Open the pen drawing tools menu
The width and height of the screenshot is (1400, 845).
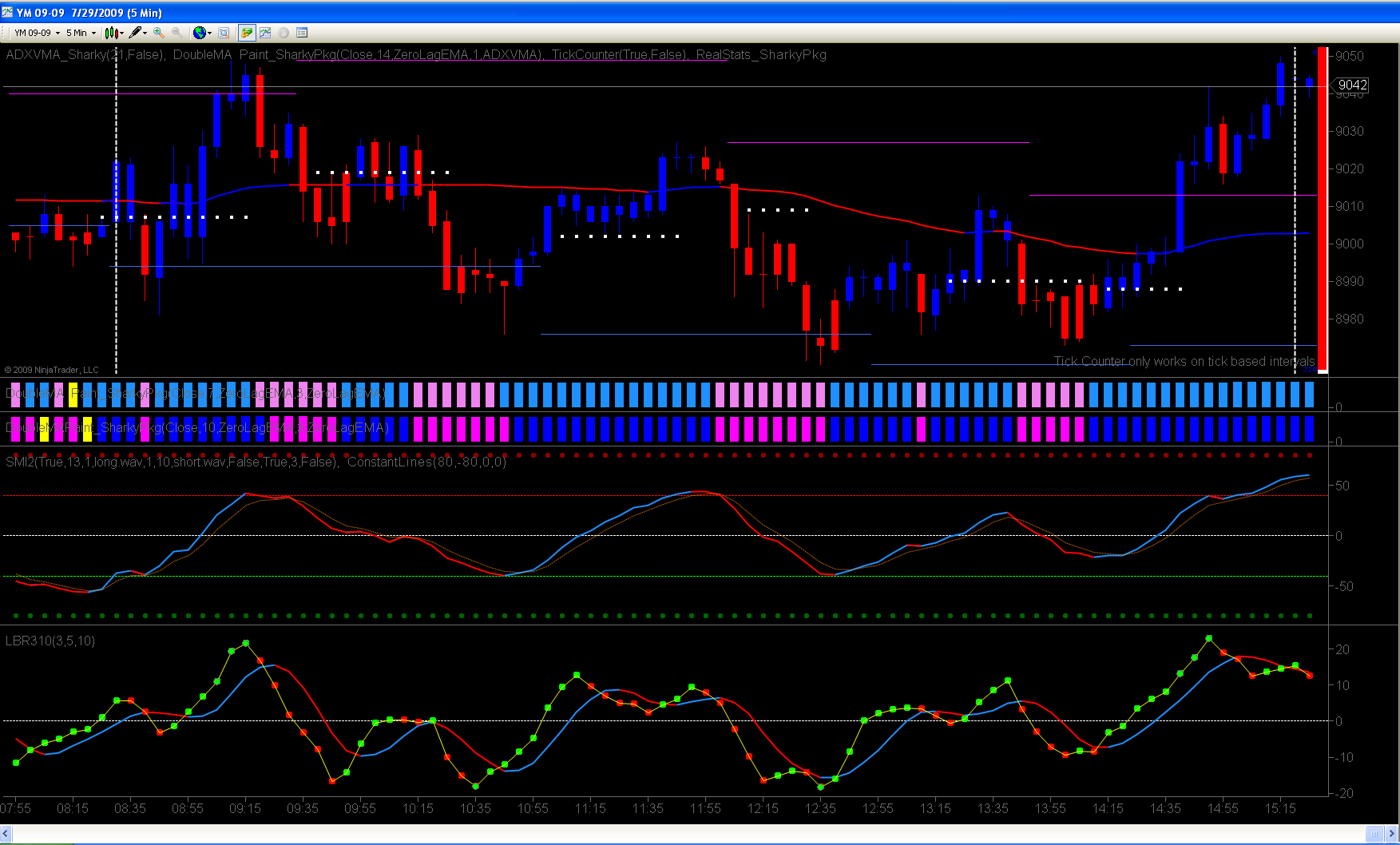[x=138, y=33]
